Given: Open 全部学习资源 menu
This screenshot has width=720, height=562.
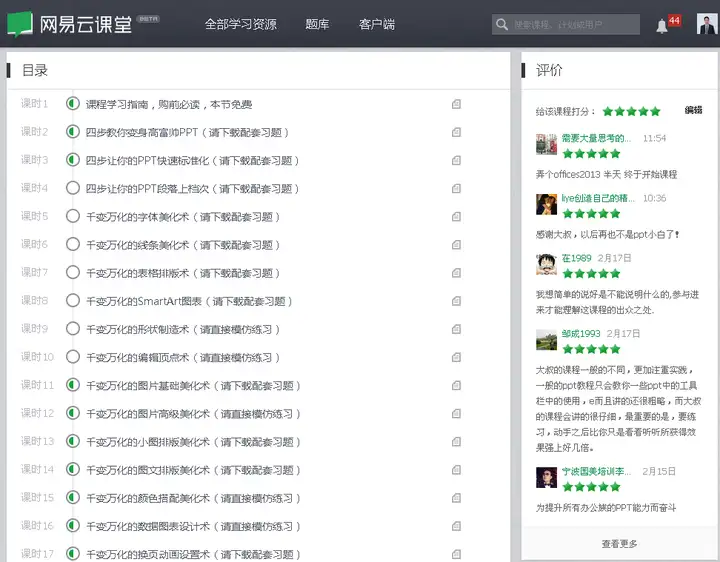Looking at the screenshot, I should [x=241, y=24].
